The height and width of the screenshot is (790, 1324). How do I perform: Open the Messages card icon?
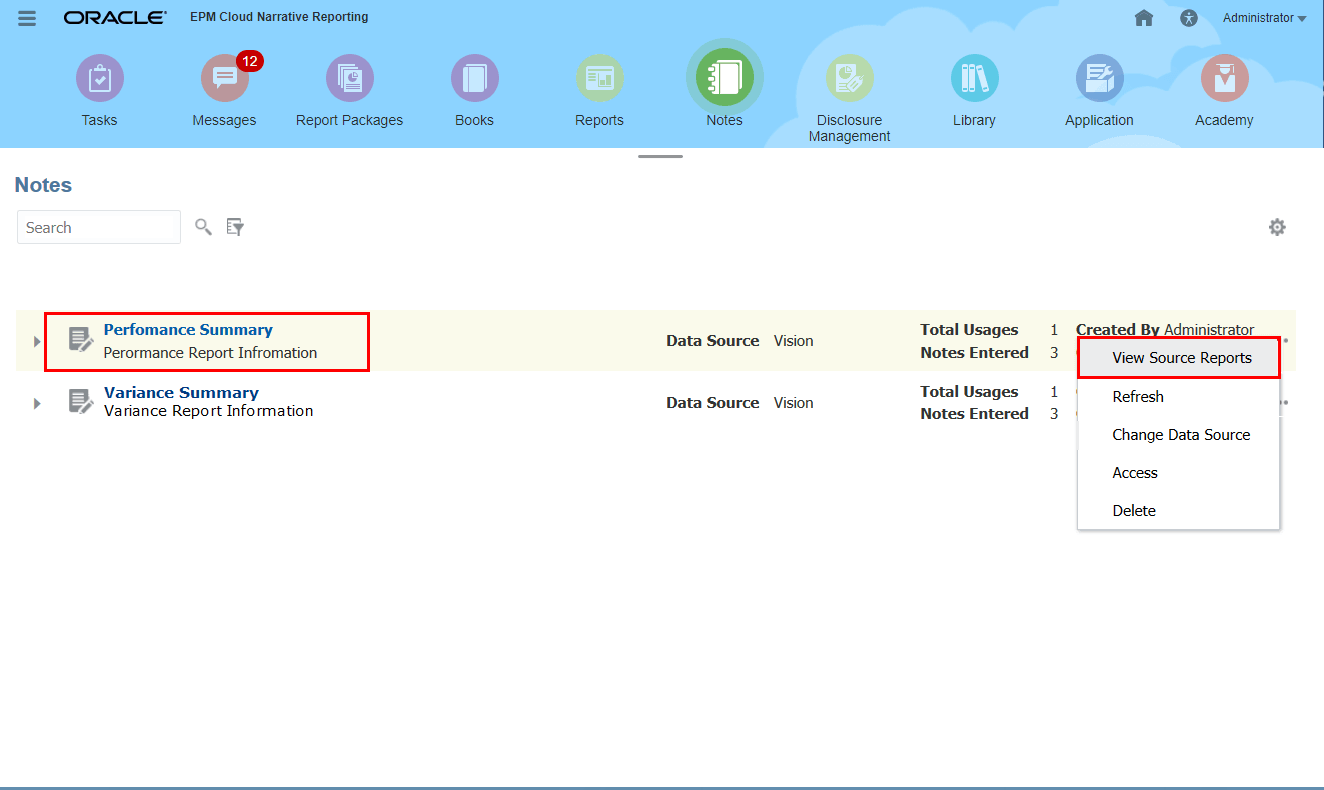pos(224,78)
